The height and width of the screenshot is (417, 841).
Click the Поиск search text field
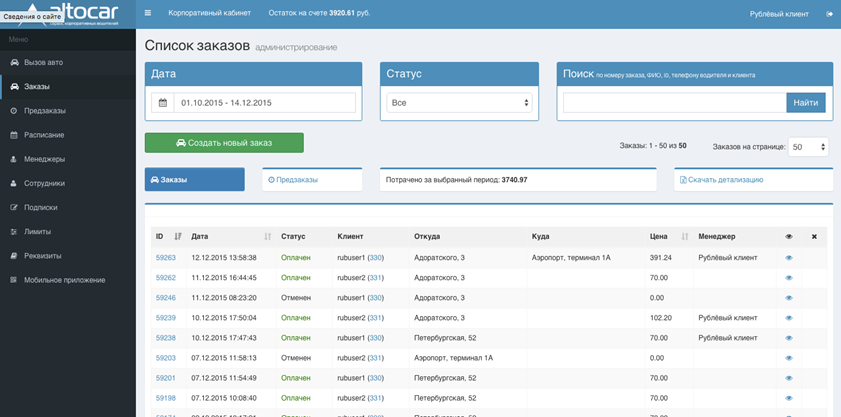(675, 103)
